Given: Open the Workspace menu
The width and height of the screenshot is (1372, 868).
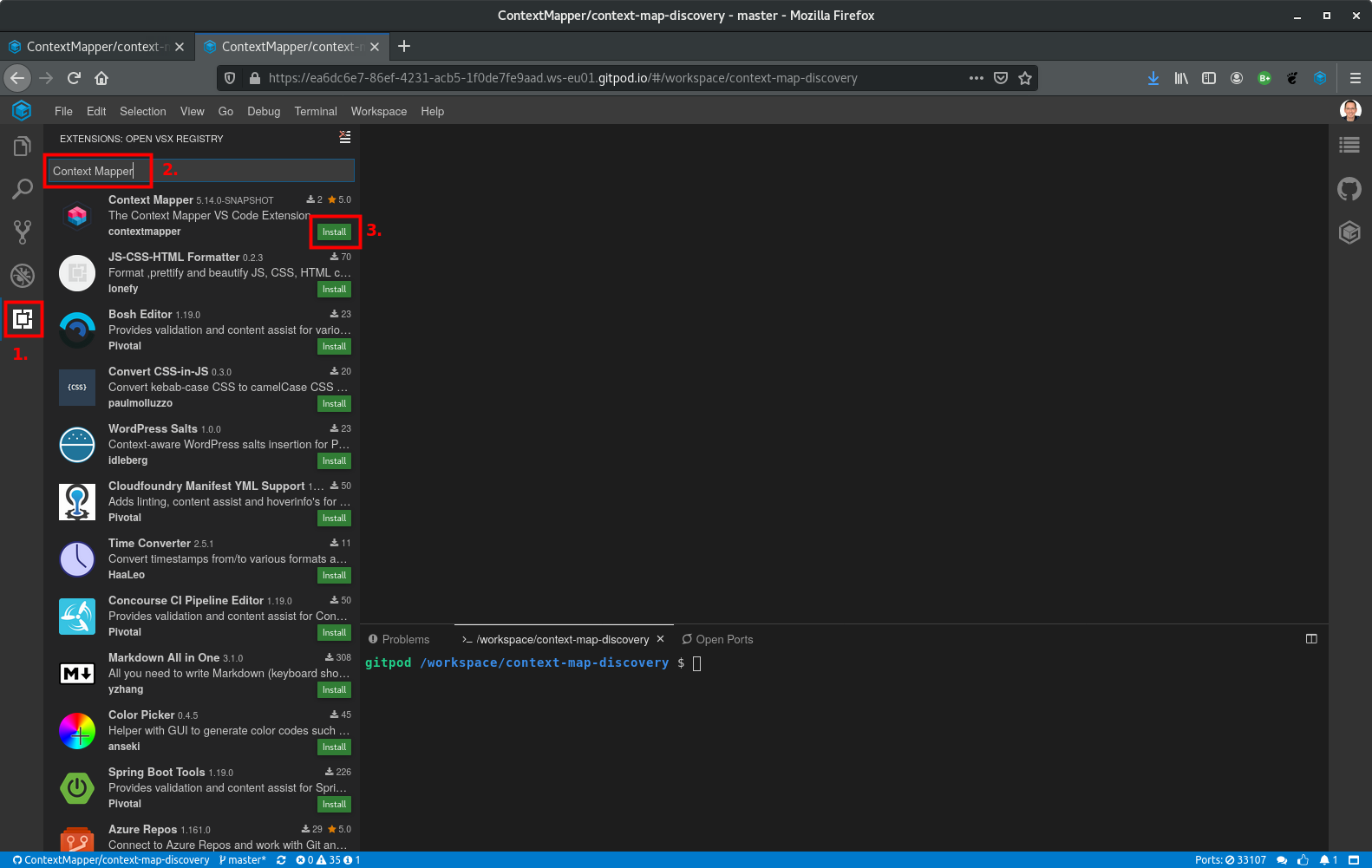Looking at the screenshot, I should (x=379, y=111).
